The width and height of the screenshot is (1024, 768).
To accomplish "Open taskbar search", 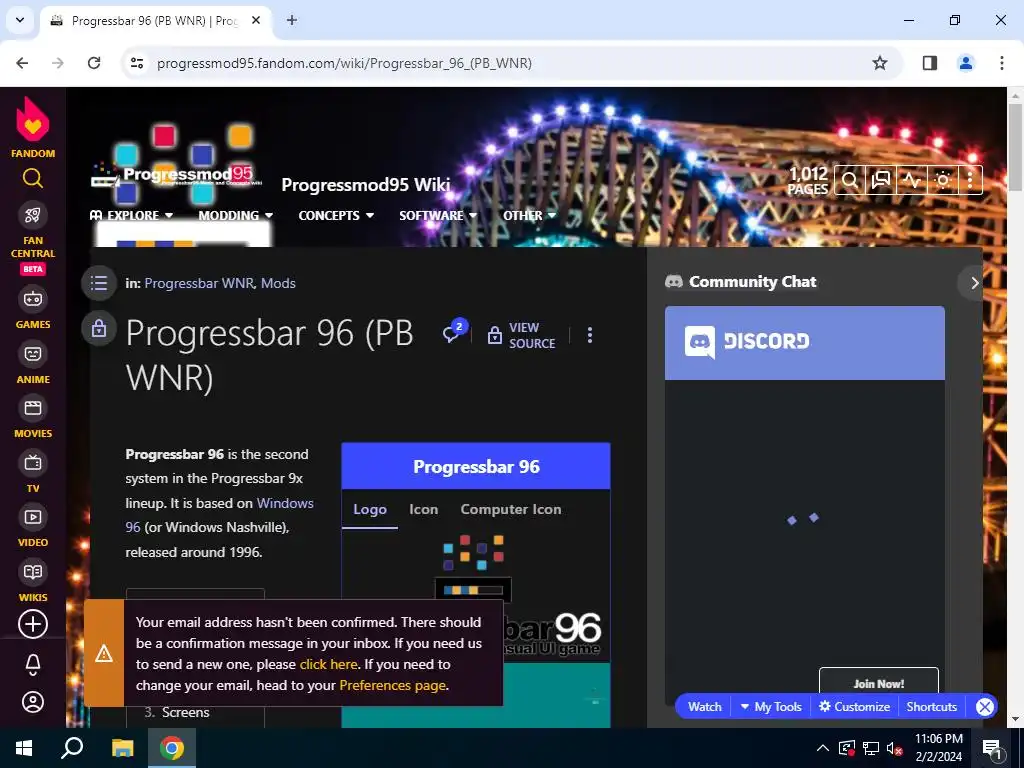I will (72, 748).
